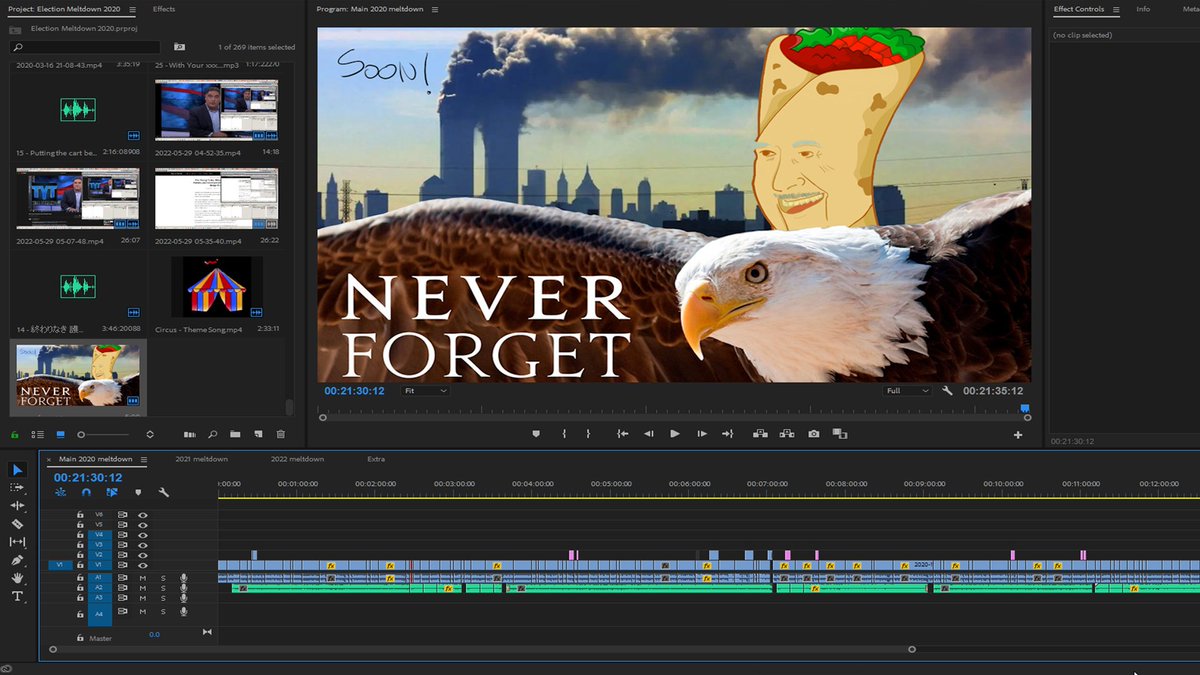Open the Fit zoom level dropdown
This screenshot has width=1200, height=675.
point(425,391)
